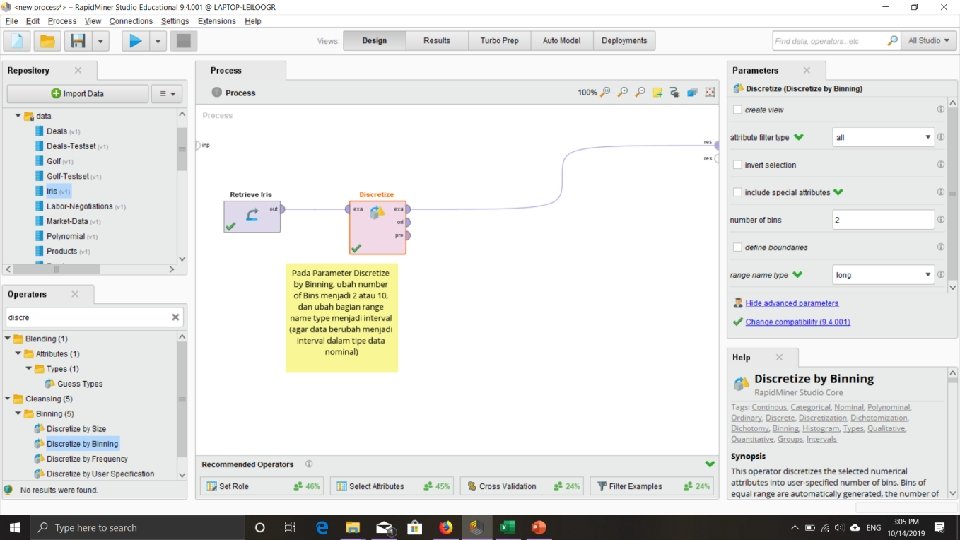Collapse the Cleansing operator group
960x540 pixels.
pos(7,399)
